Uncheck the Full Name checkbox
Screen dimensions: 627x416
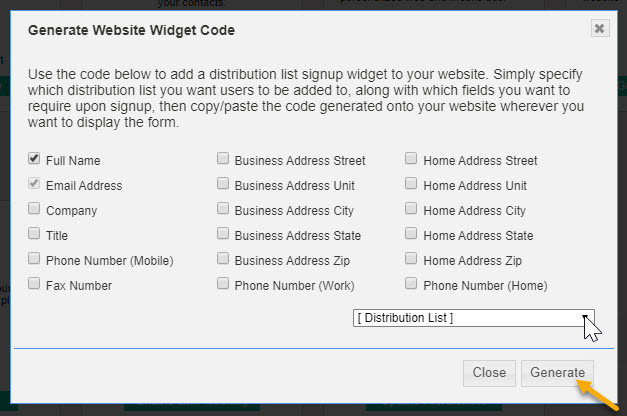pos(34,158)
